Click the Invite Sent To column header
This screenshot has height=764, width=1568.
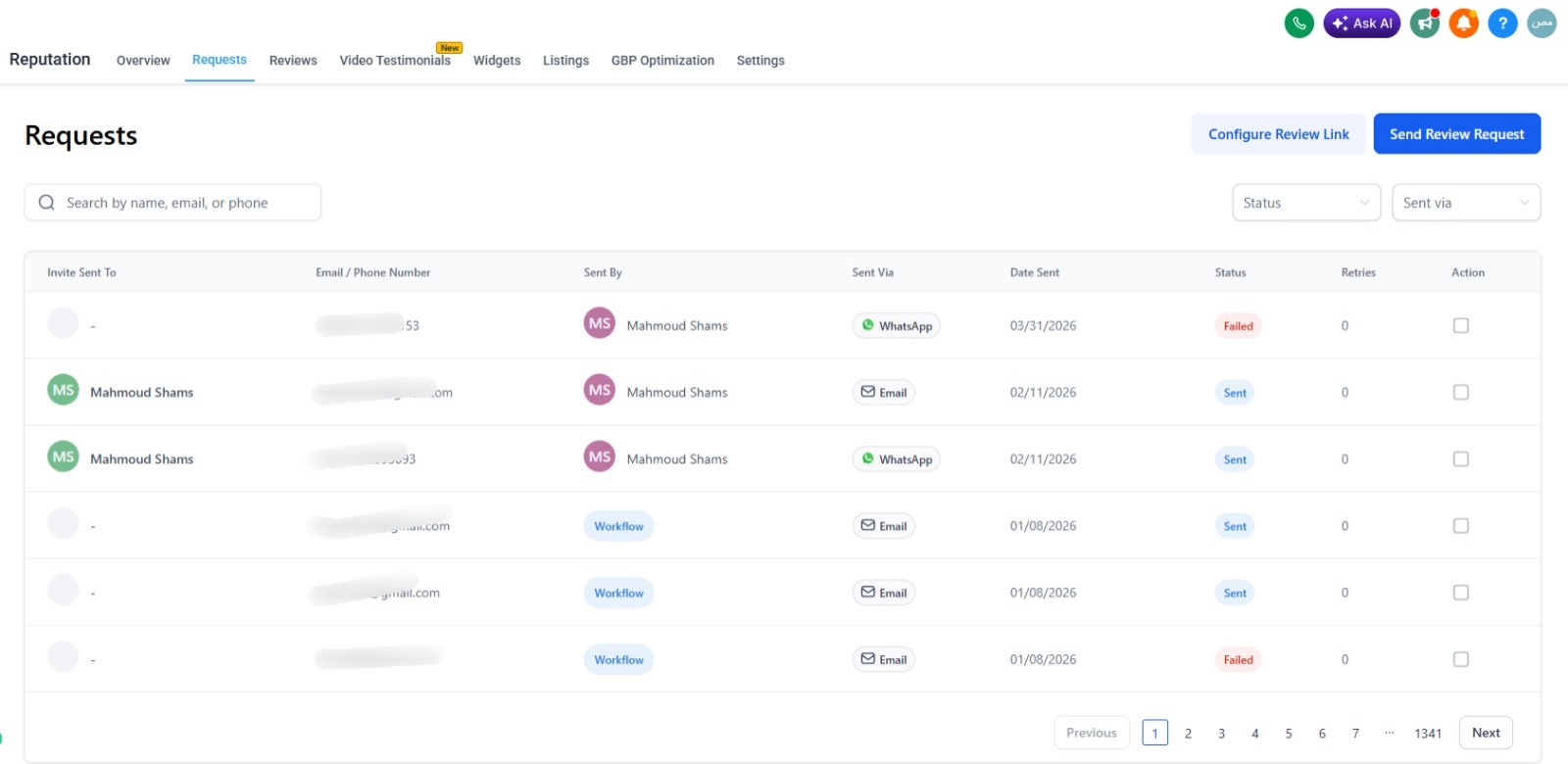[81, 272]
